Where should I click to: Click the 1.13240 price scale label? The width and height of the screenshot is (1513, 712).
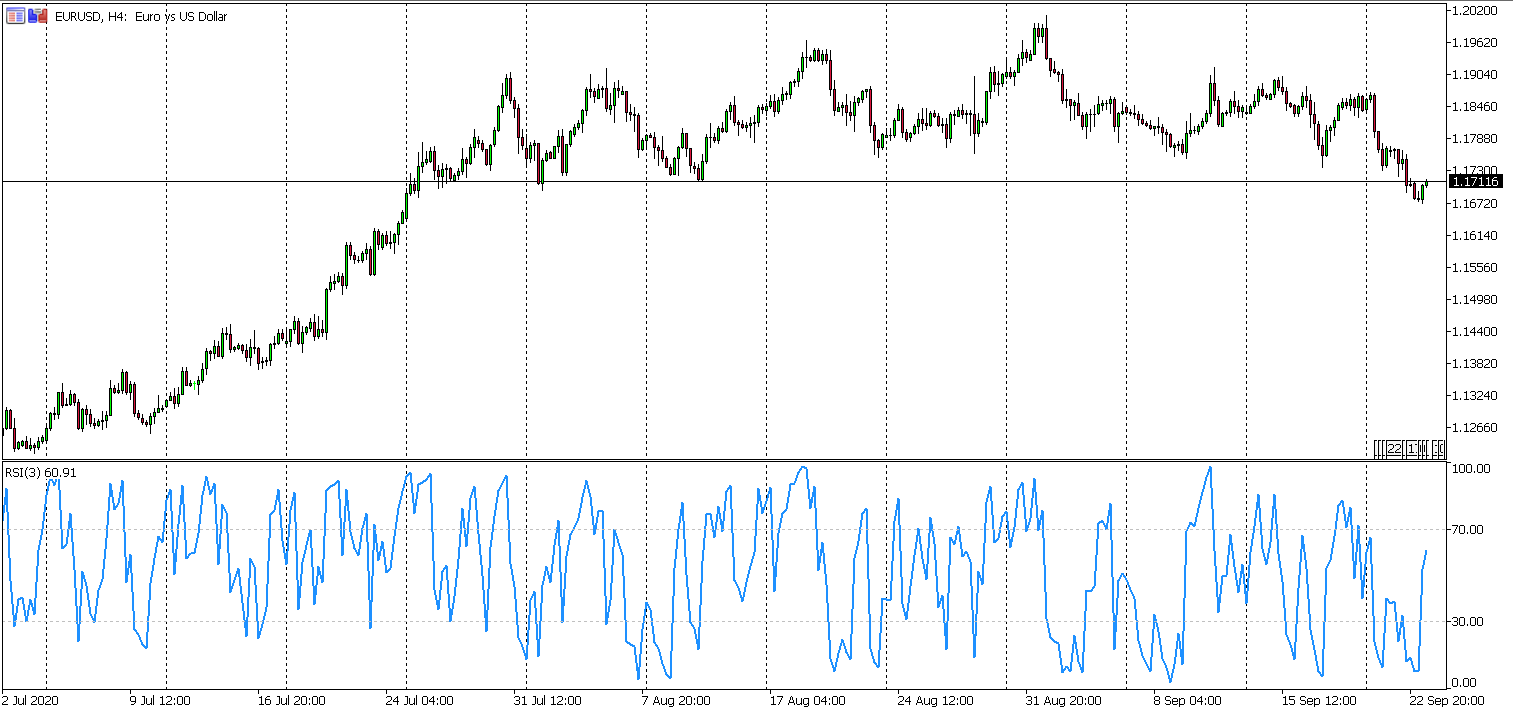[x=1474, y=395]
